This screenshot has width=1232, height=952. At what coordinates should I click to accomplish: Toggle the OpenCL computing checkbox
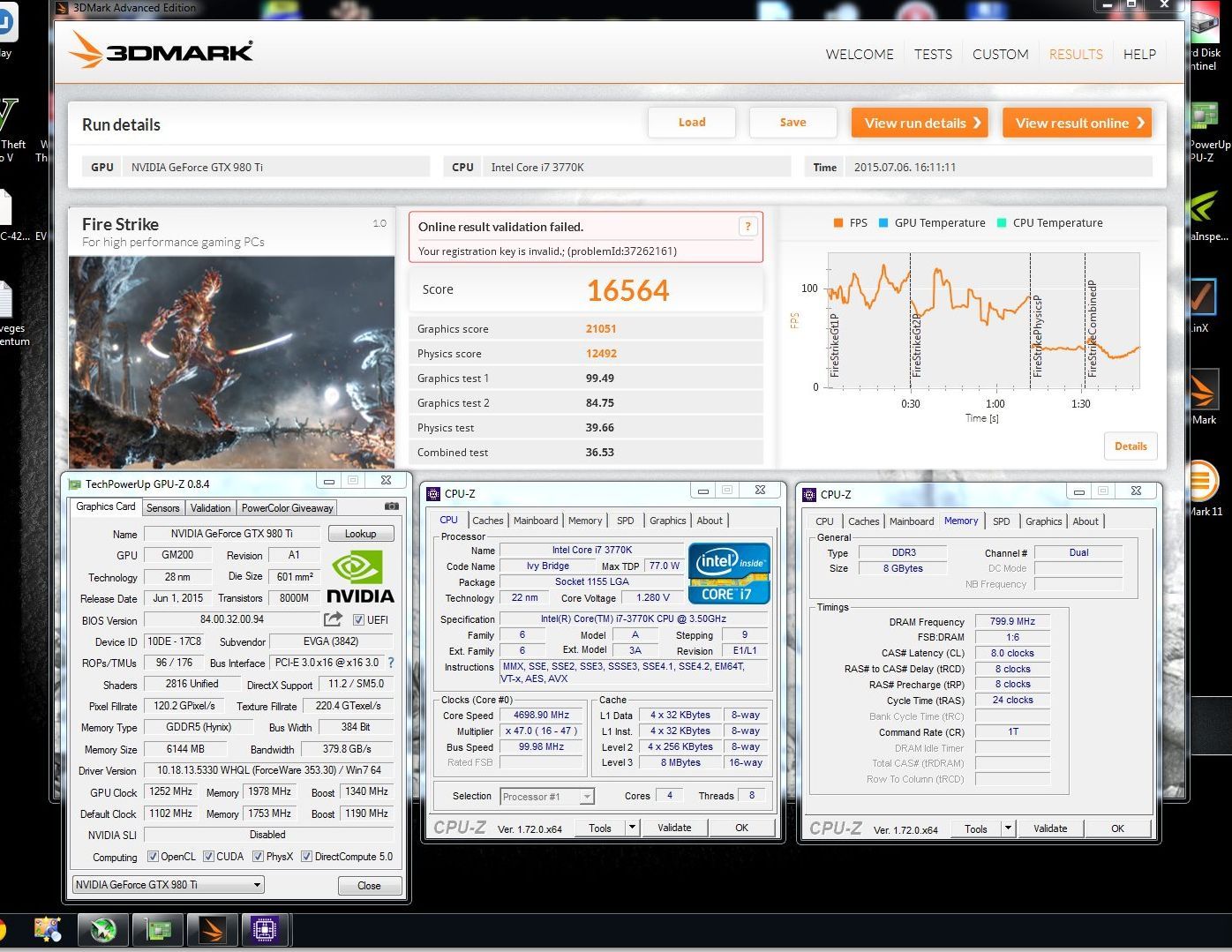coord(153,856)
